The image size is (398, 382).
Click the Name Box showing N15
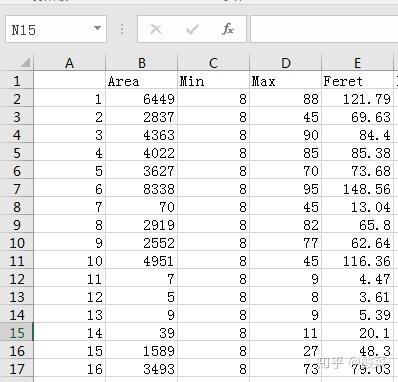56,29
